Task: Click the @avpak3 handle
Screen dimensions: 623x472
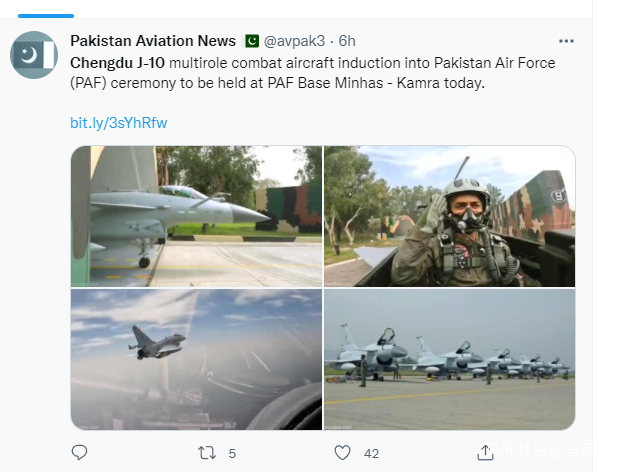Action: pos(297,41)
